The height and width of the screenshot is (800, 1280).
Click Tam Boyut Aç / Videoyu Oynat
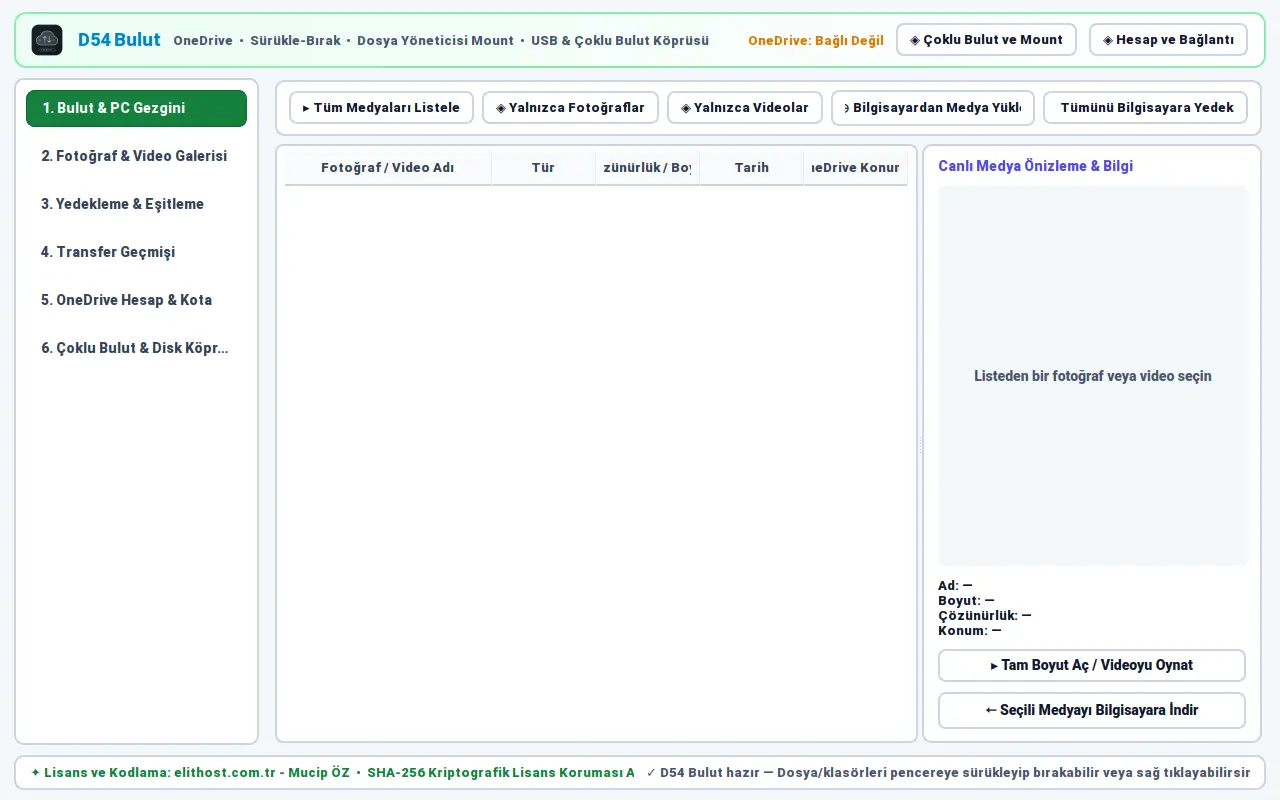click(x=1092, y=665)
